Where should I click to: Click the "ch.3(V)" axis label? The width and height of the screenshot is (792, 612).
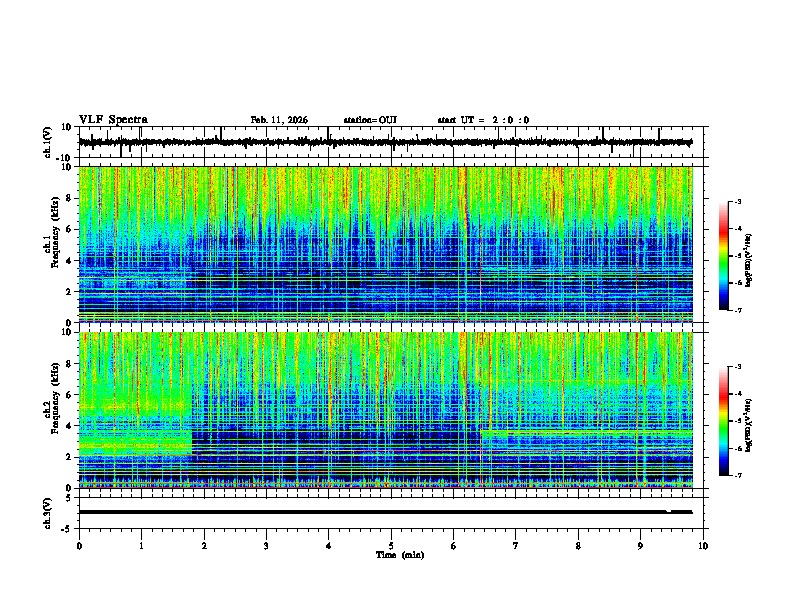point(47,513)
